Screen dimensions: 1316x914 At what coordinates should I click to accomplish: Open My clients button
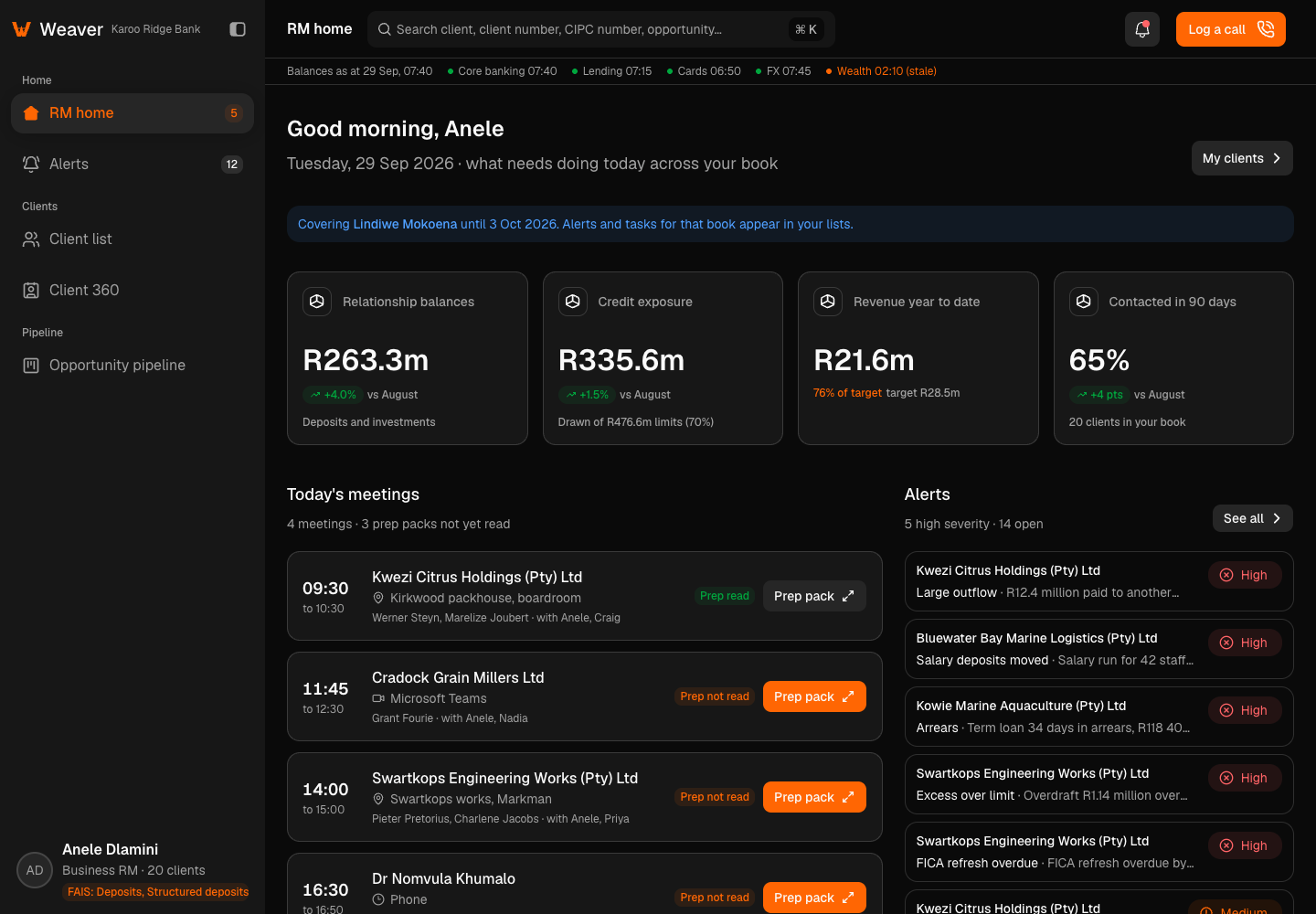coord(1242,158)
